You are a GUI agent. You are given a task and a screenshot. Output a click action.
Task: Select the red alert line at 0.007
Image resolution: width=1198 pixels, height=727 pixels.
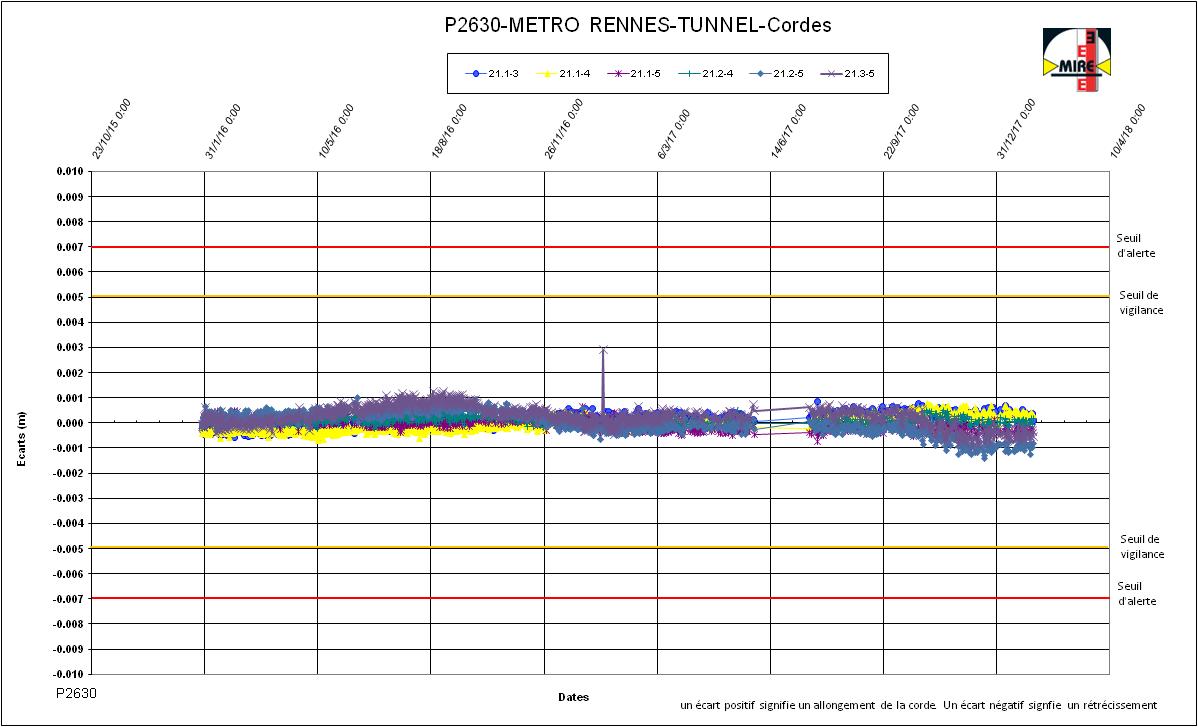click(600, 247)
